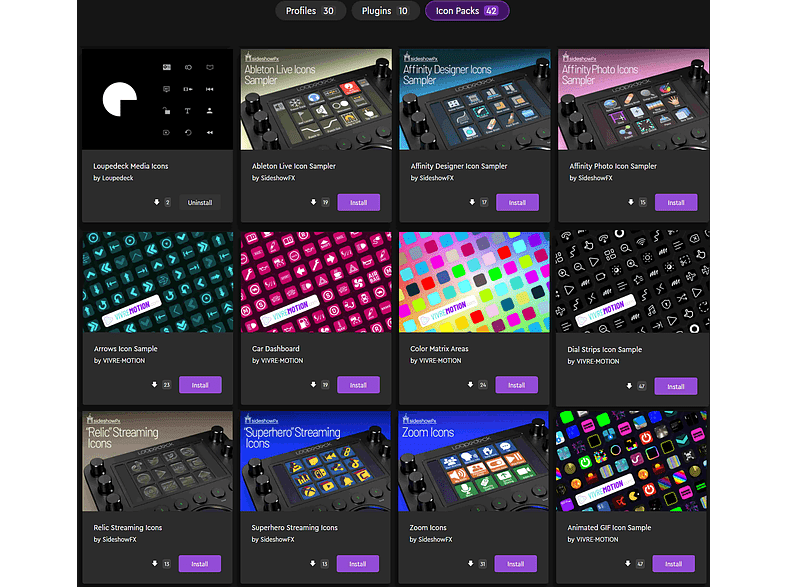Screen dimensions: 786x587
Task: Install the Ableton Live Icon Sampler
Action: pyautogui.click(x=358, y=202)
